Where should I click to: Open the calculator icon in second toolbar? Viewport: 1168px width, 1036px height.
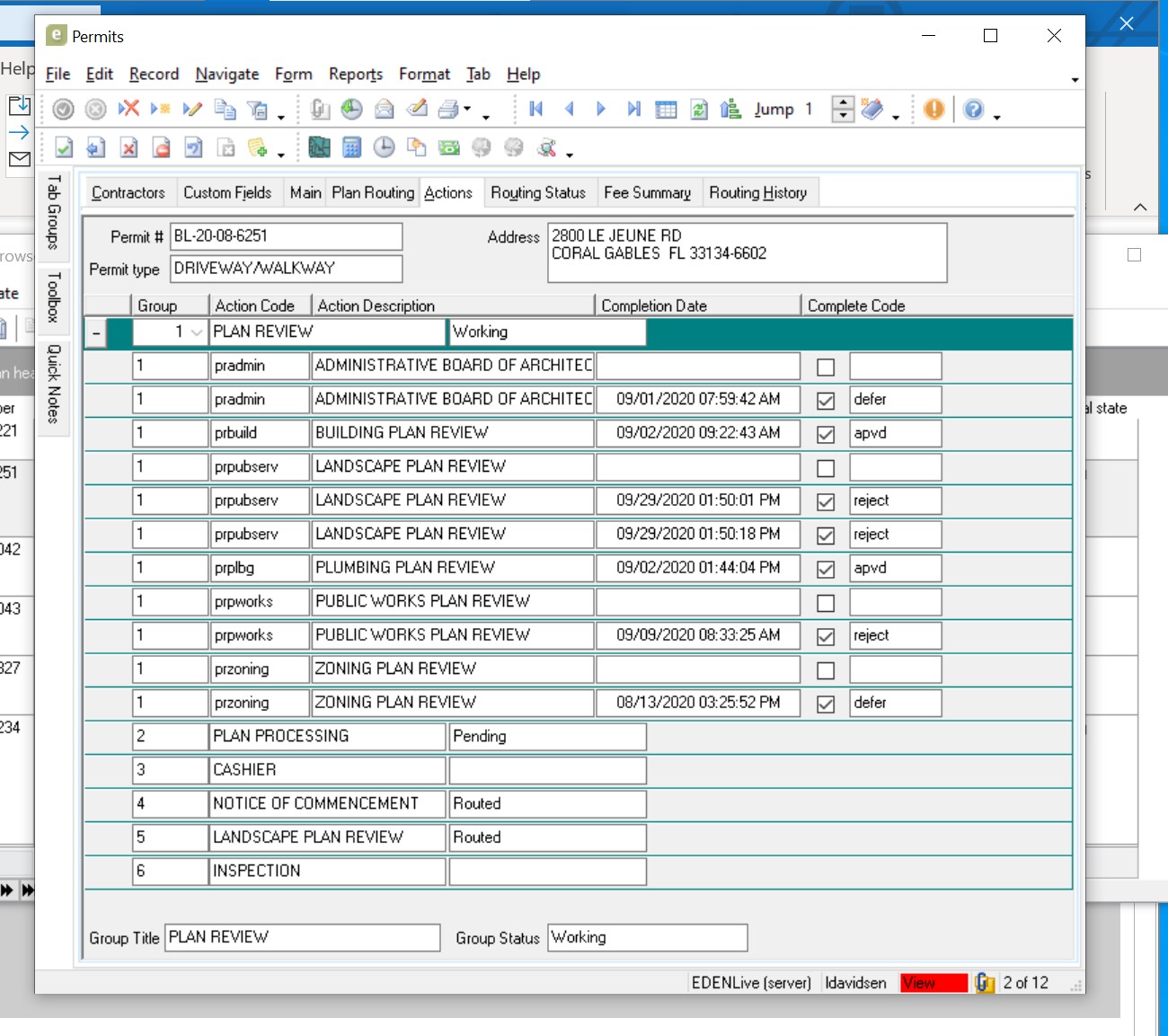point(352,147)
